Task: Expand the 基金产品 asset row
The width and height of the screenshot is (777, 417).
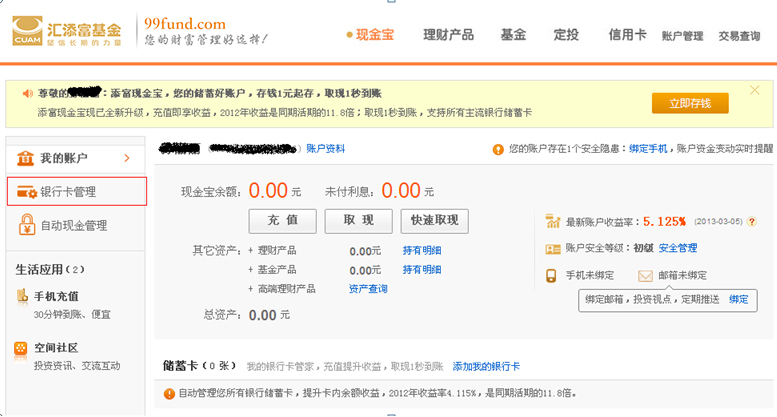Action: [x=250, y=270]
